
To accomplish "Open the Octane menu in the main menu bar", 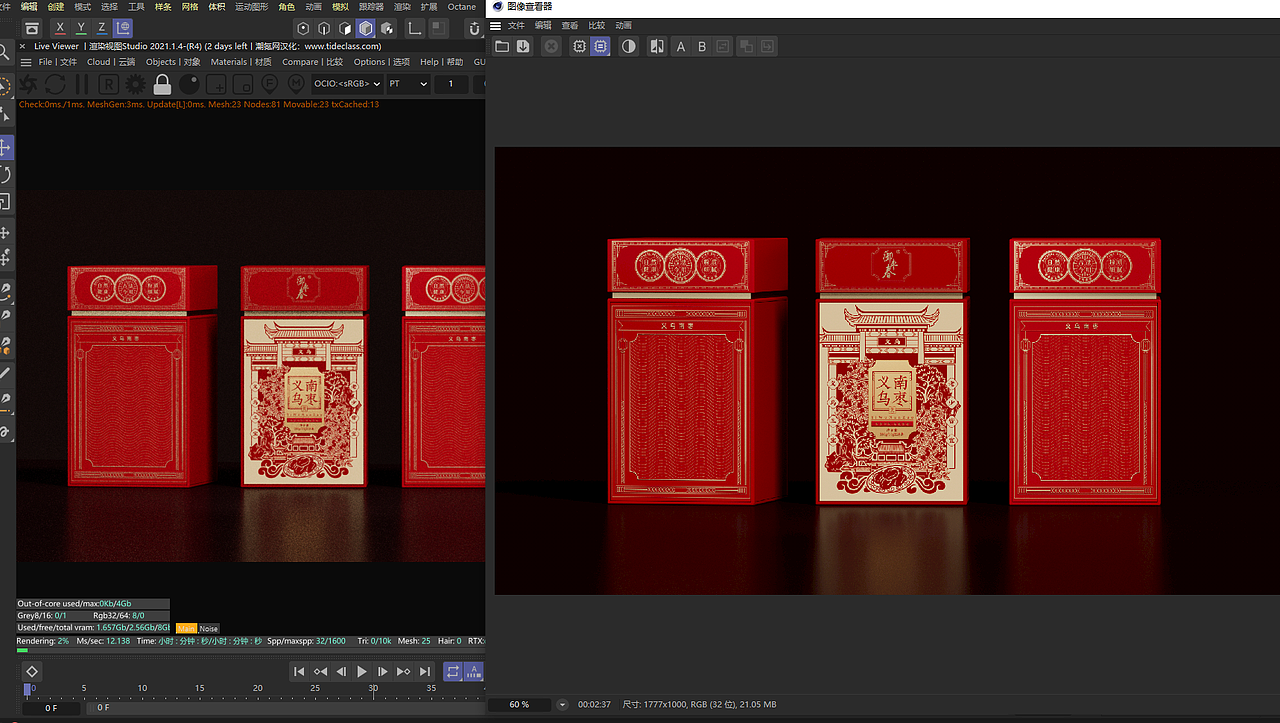I will click(x=462, y=7).
